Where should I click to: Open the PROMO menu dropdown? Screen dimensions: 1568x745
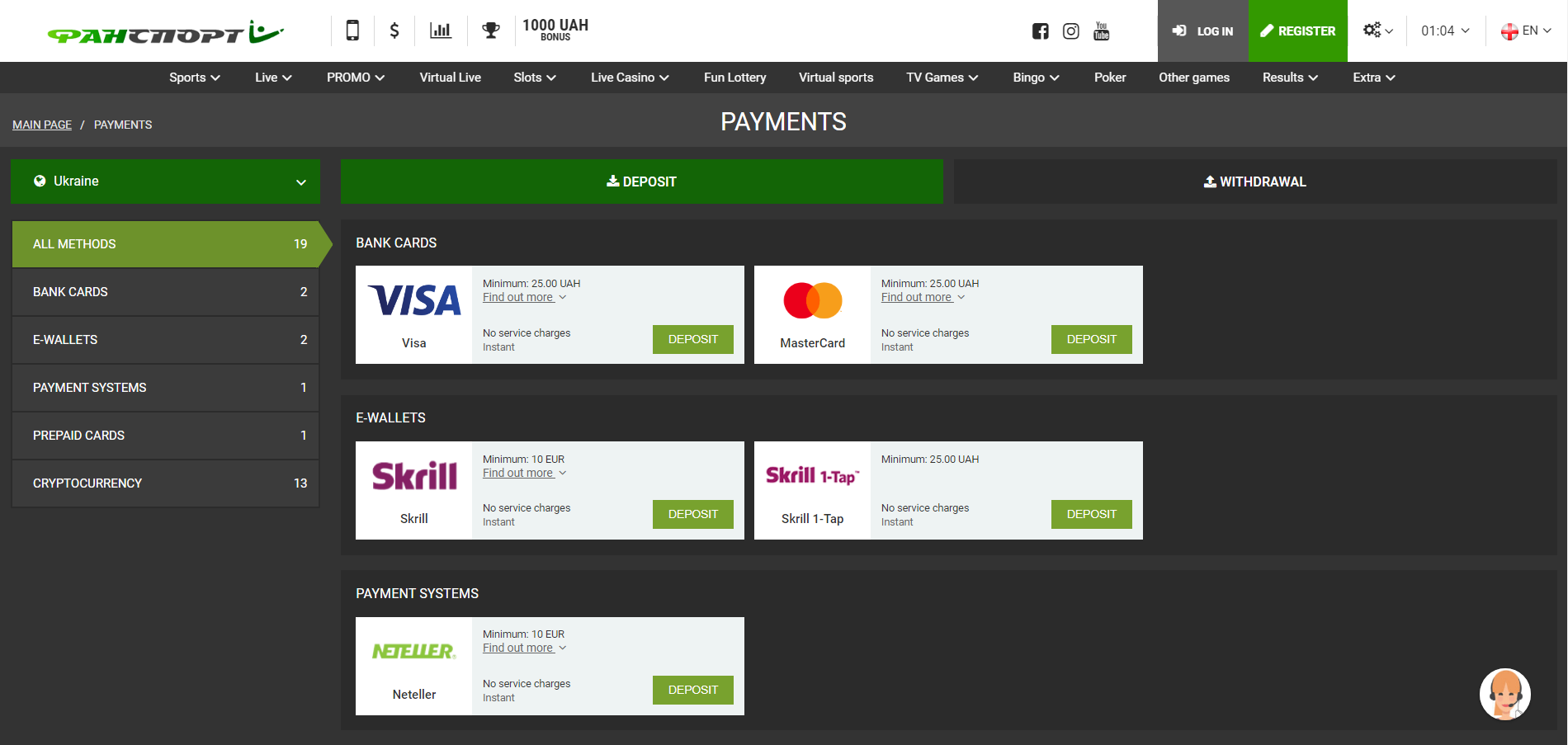pos(356,78)
